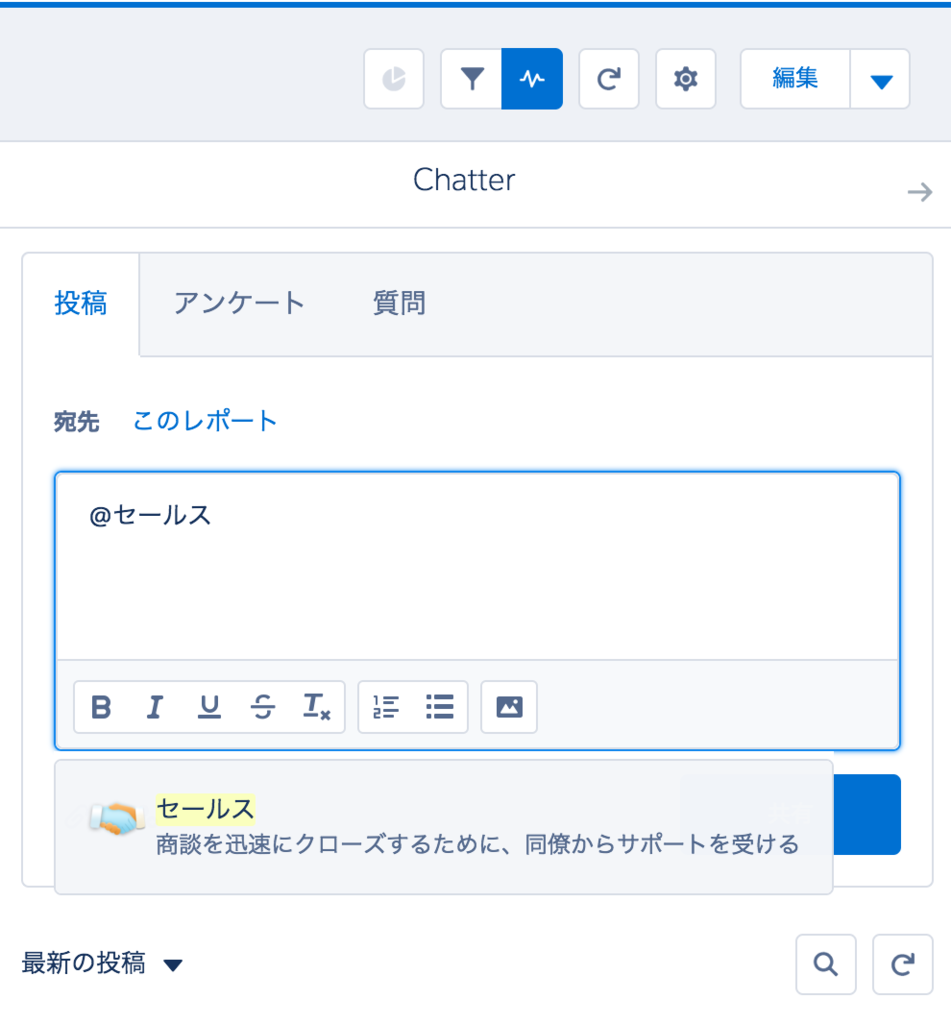Image resolution: width=951 pixels, height=1024 pixels.
Task: Apply bold formatting
Action: click(100, 706)
